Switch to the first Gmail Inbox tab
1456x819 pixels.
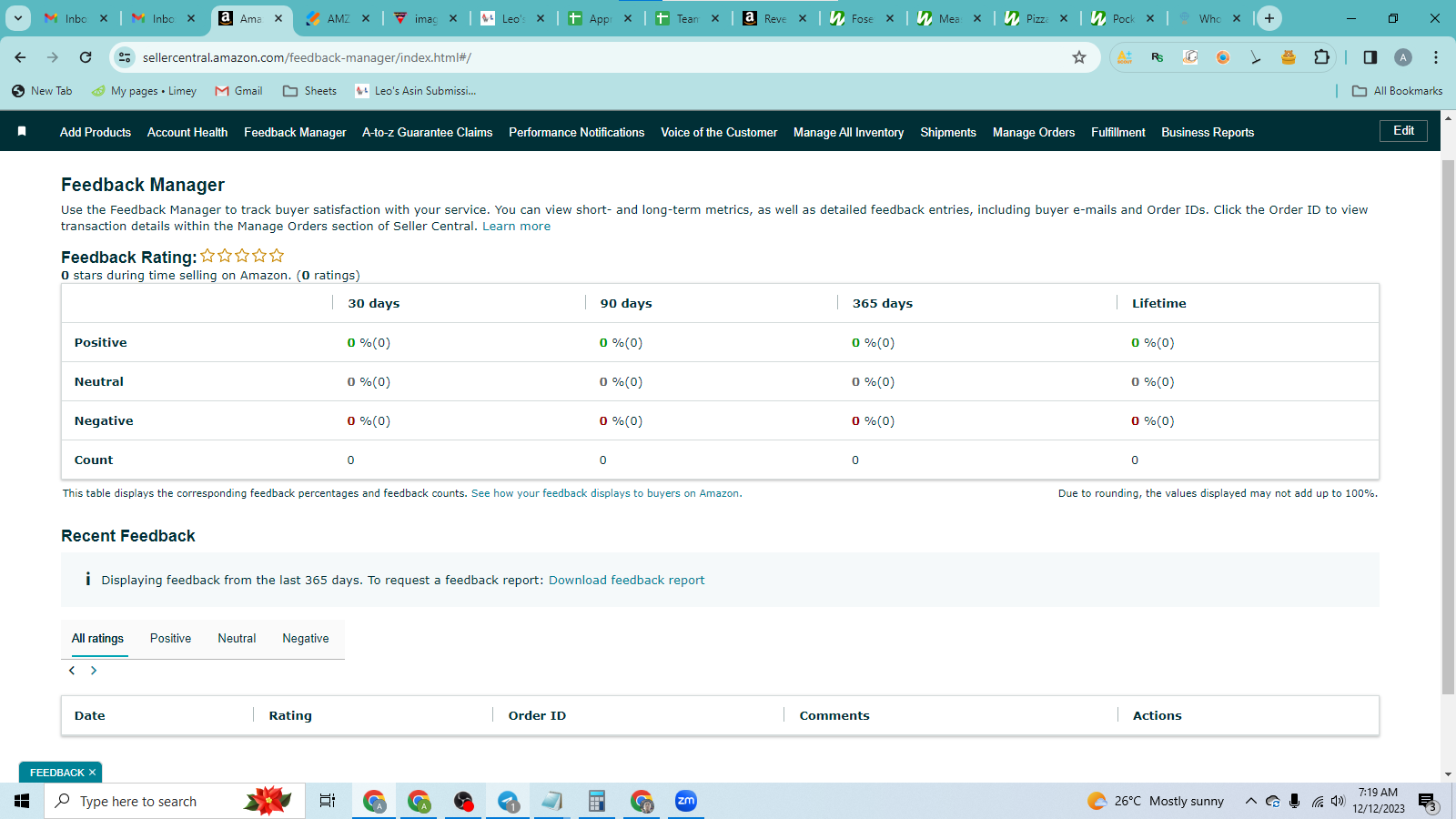click(x=75, y=18)
